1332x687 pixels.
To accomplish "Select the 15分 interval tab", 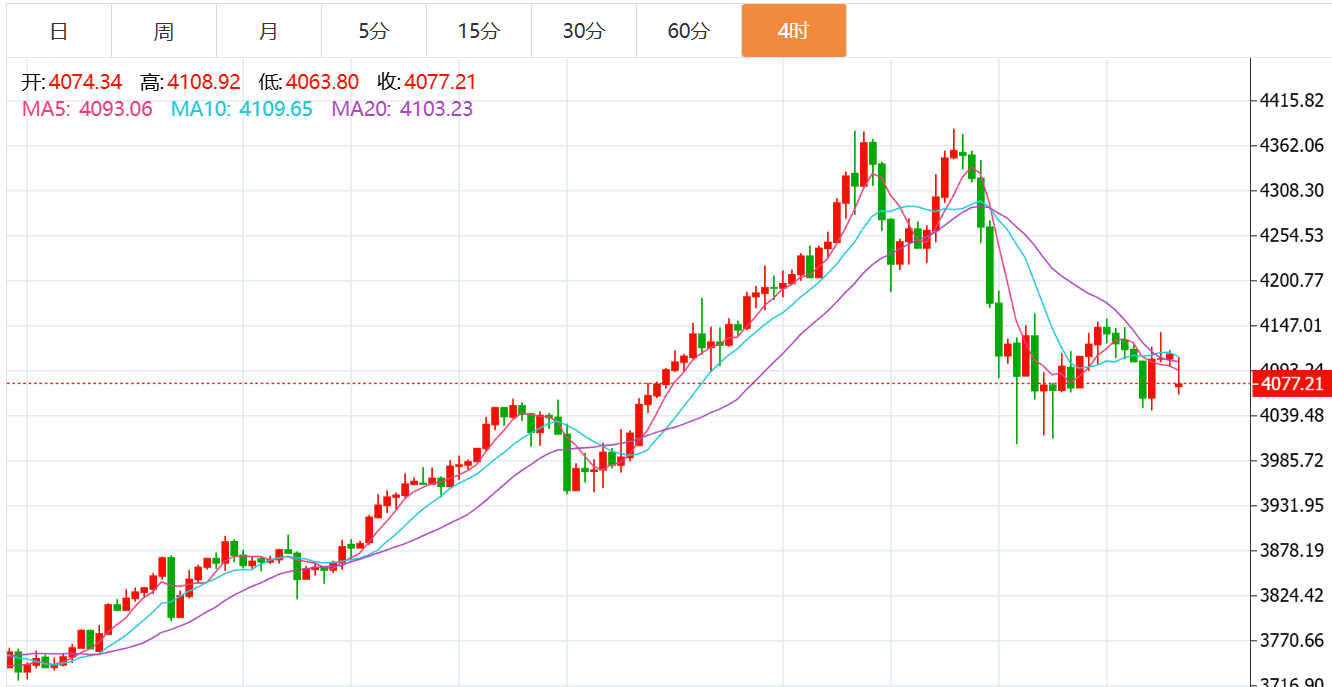I will coord(478,31).
